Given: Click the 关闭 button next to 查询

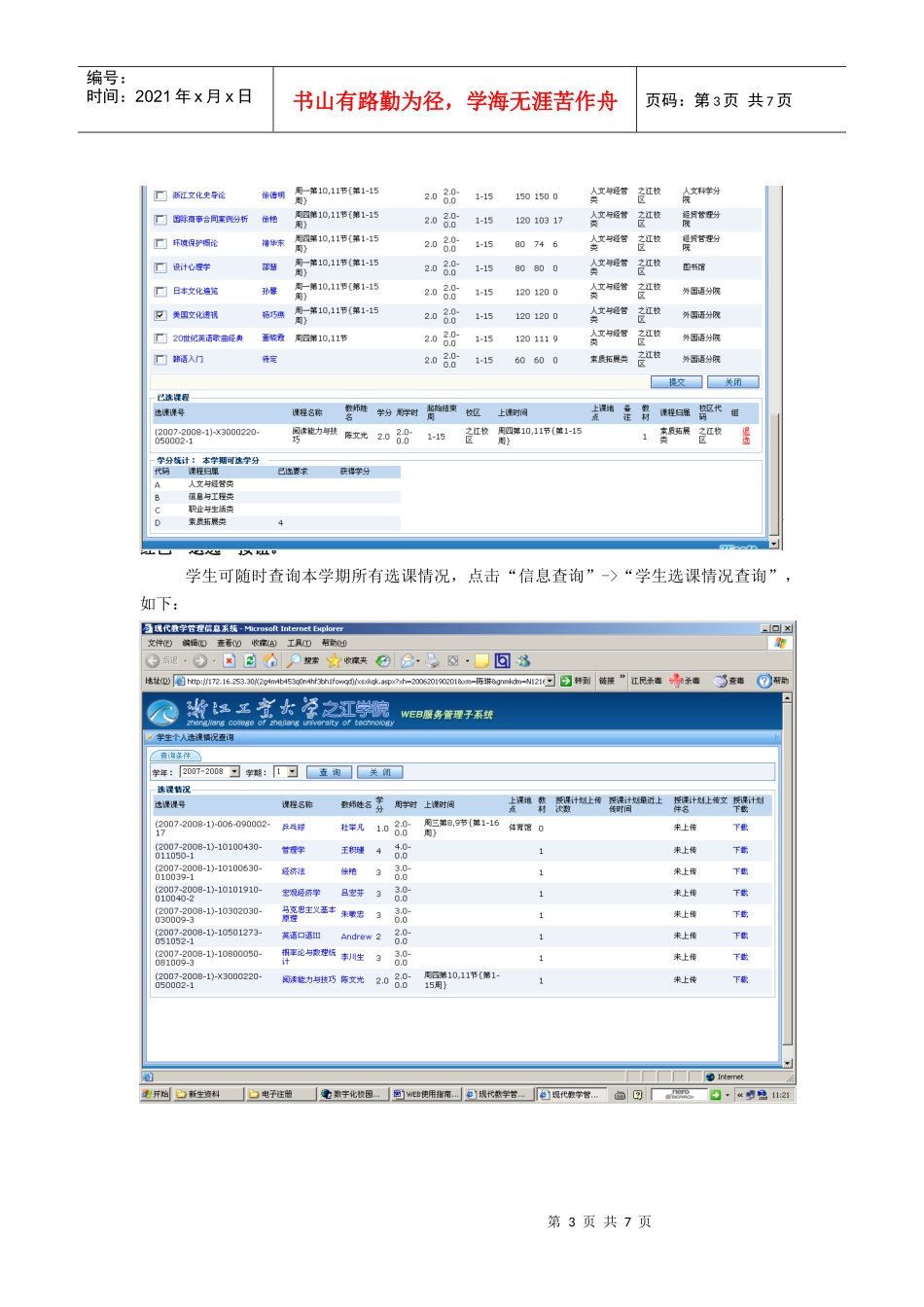Looking at the screenshot, I should tap(379, 772).
